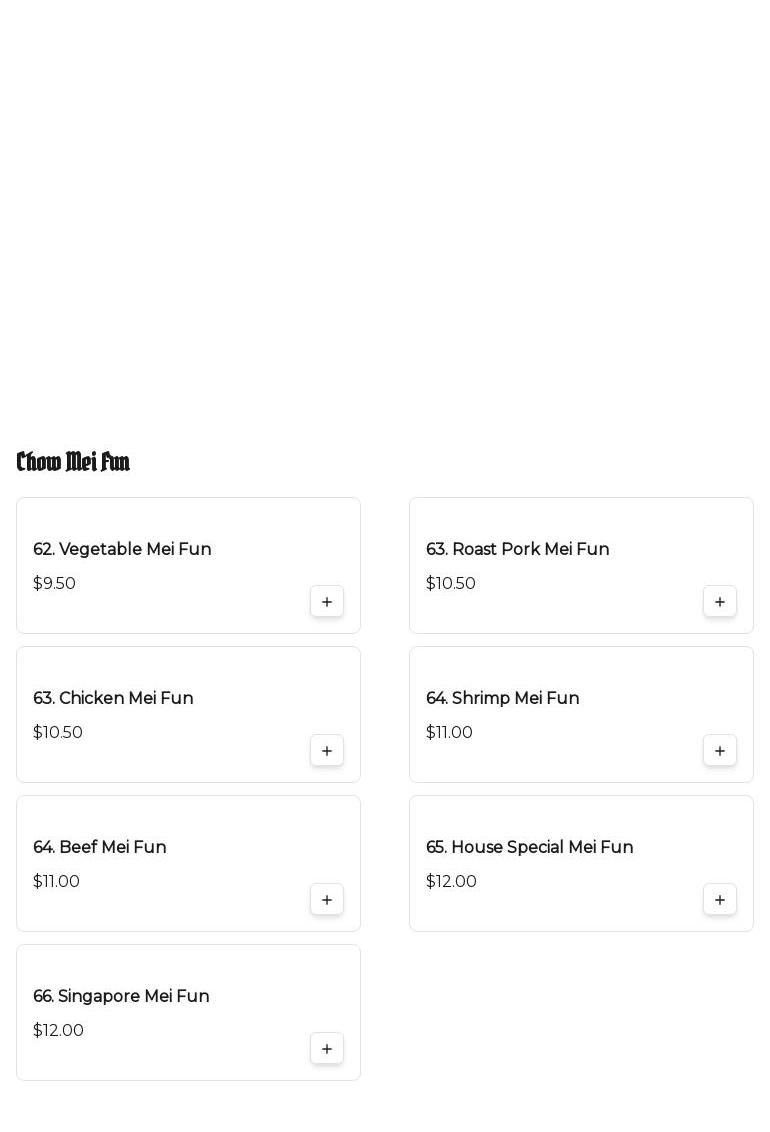Viewport: 770px width, 1132px height.
Task: Click the $11.00 Shrimp Mei Fun price
Action: pos(449,732)
